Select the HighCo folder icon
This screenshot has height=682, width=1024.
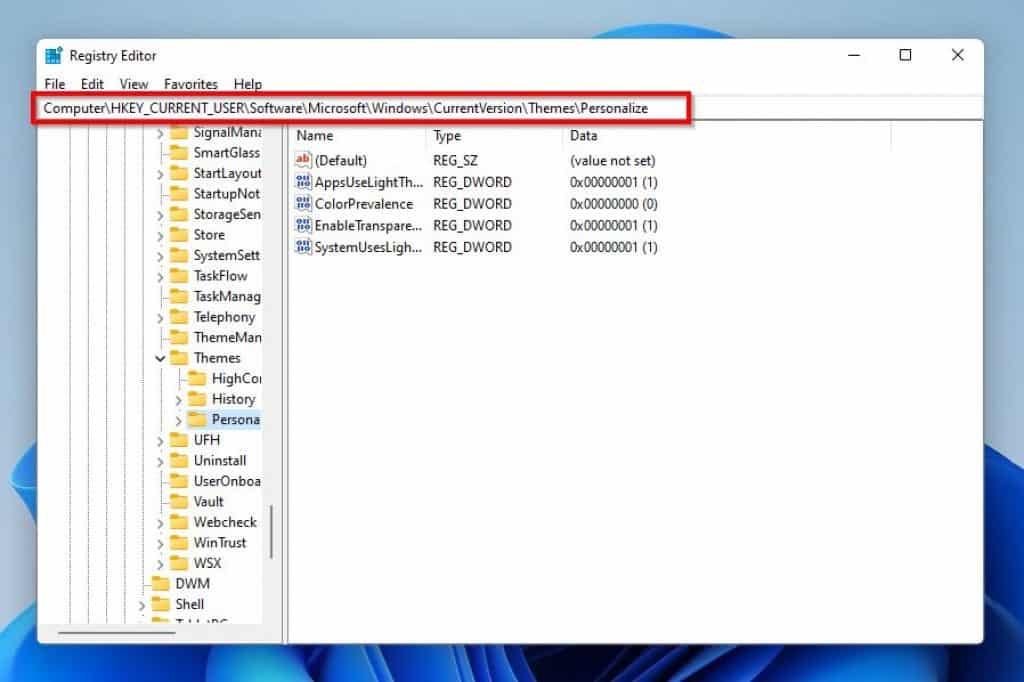coord(197,378)
